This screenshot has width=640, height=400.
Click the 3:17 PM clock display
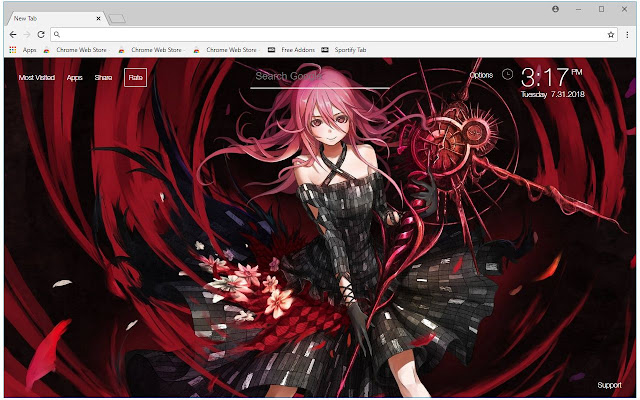point(552,78)
